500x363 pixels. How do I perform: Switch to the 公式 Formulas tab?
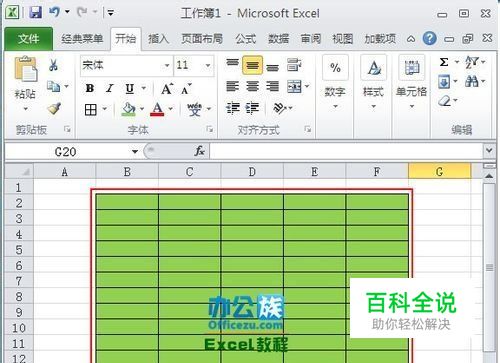[246, 39]
